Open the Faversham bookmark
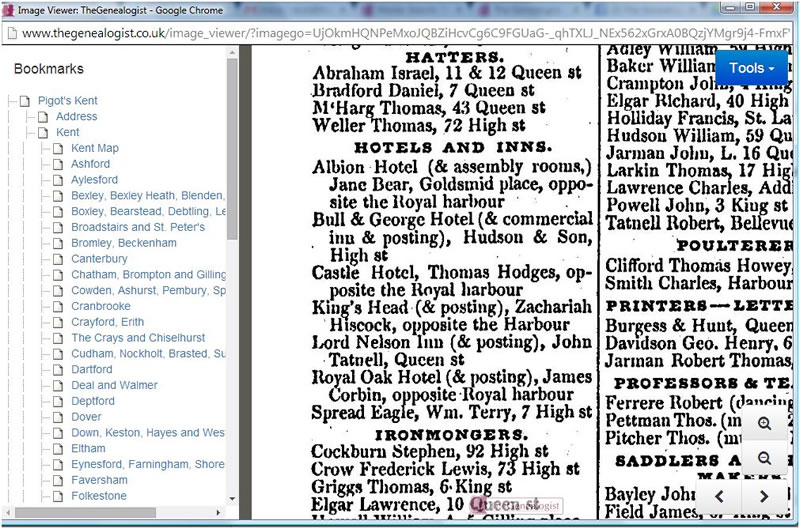800x529 pixels. [99, 480]
